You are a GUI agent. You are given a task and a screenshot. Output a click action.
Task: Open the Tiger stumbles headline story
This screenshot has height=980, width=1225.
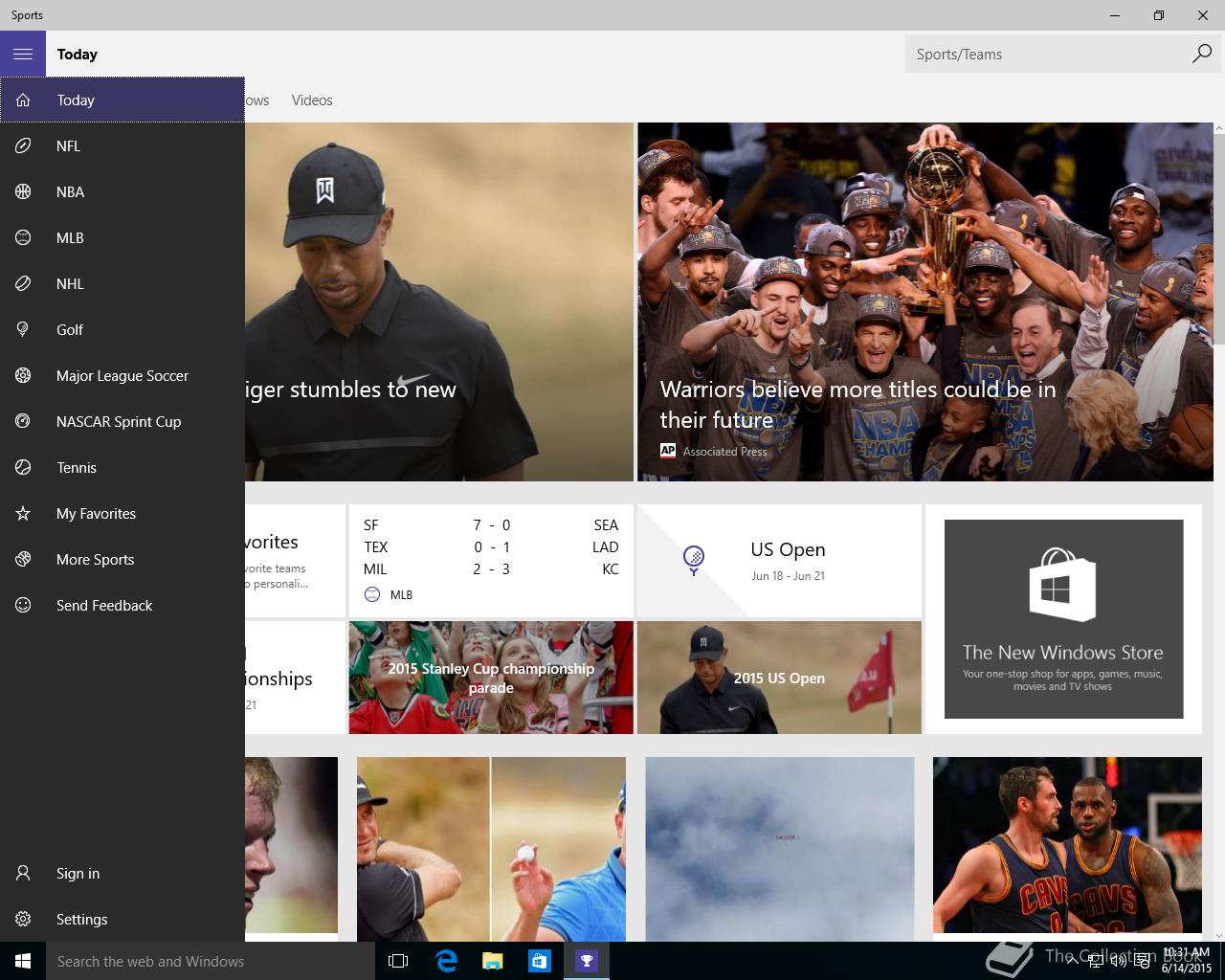coord(439,301)
